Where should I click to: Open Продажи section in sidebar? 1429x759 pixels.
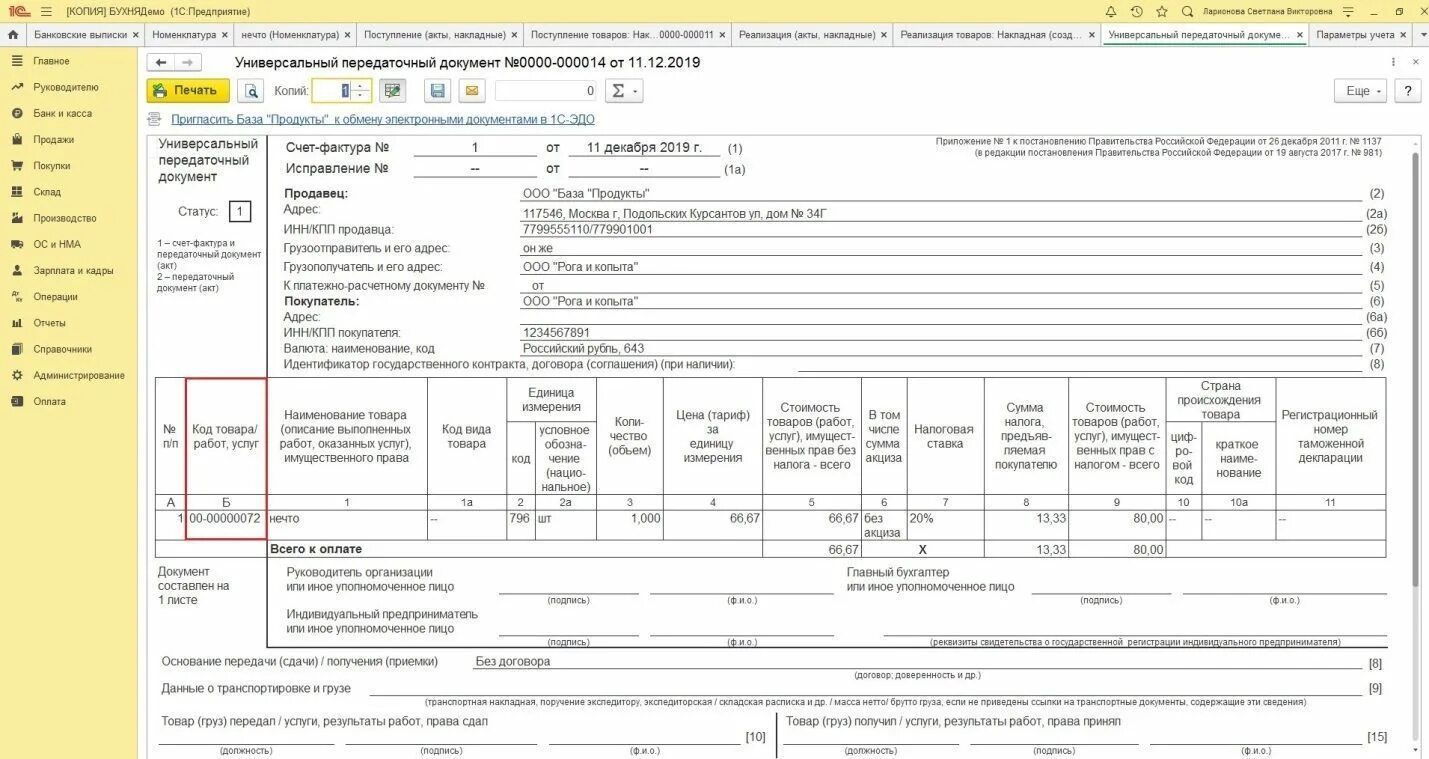click(53, 139)
